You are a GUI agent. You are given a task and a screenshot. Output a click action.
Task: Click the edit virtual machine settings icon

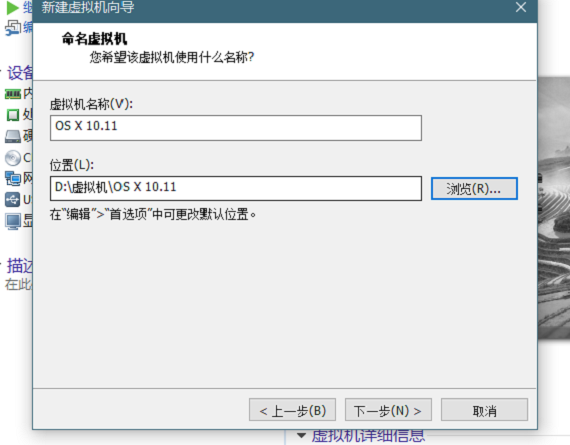pos(13,28)
